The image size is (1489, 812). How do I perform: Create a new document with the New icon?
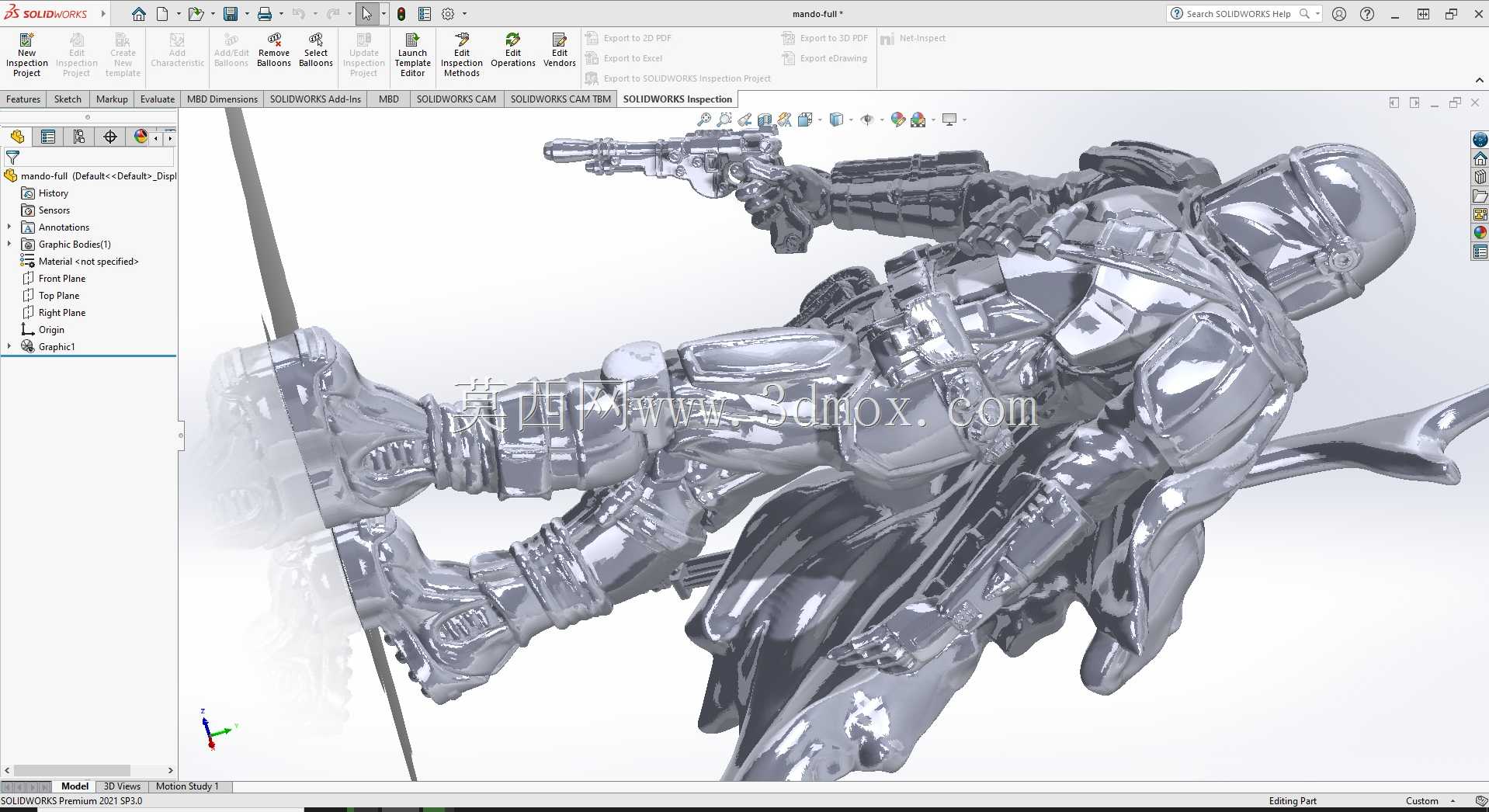pos(162,14)
